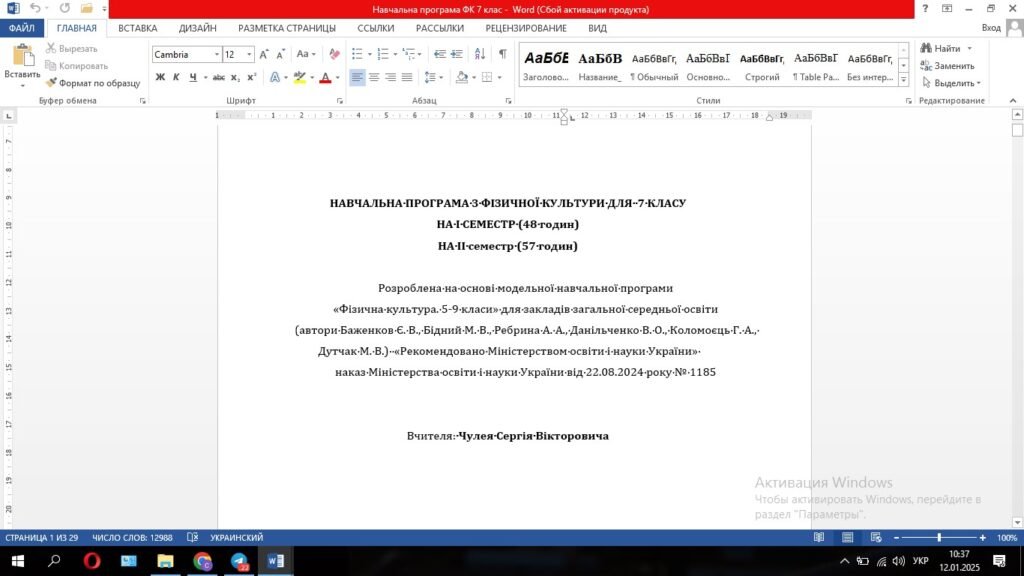Screen dimensions: 1024x576
Task: Center-align text icon in the ribbon
Action: (x=374, y=77)
